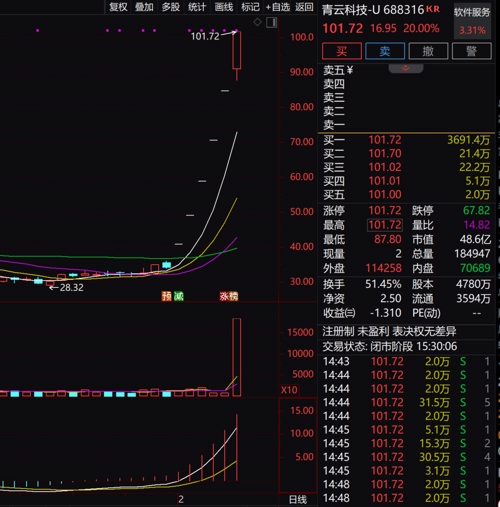Click the 20.00% change percentage
The height and width of the screenshot is (507, 500).
[x=421, y=29]
